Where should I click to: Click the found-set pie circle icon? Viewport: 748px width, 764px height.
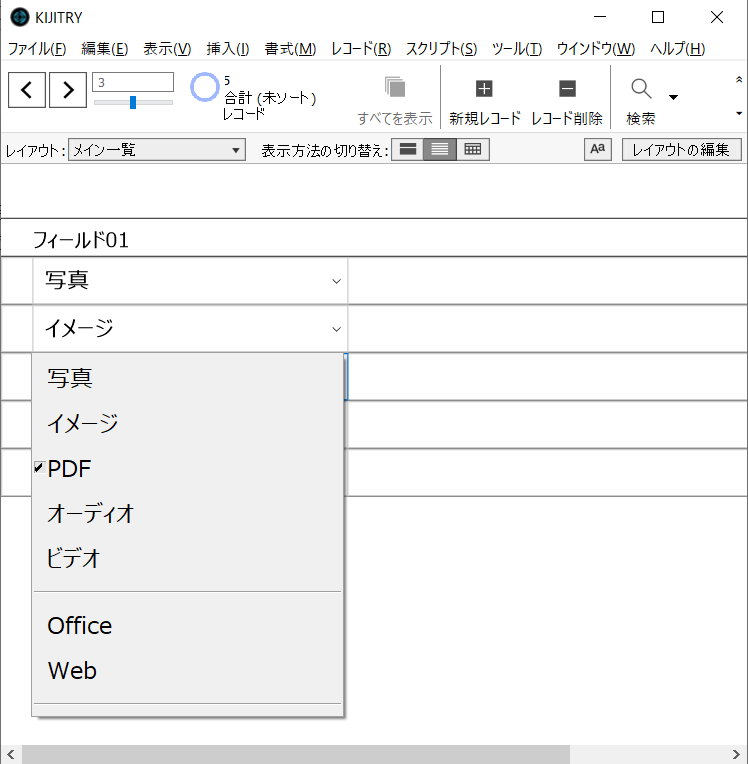tap(205, 88)
